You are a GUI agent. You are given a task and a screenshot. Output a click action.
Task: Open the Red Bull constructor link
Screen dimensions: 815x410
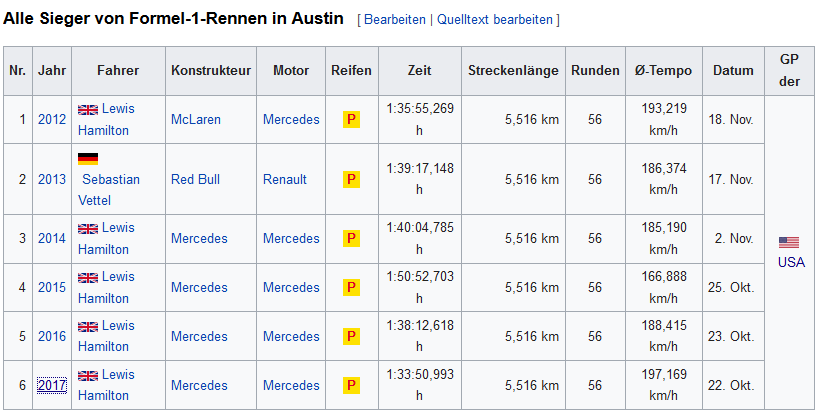(195, 179)
